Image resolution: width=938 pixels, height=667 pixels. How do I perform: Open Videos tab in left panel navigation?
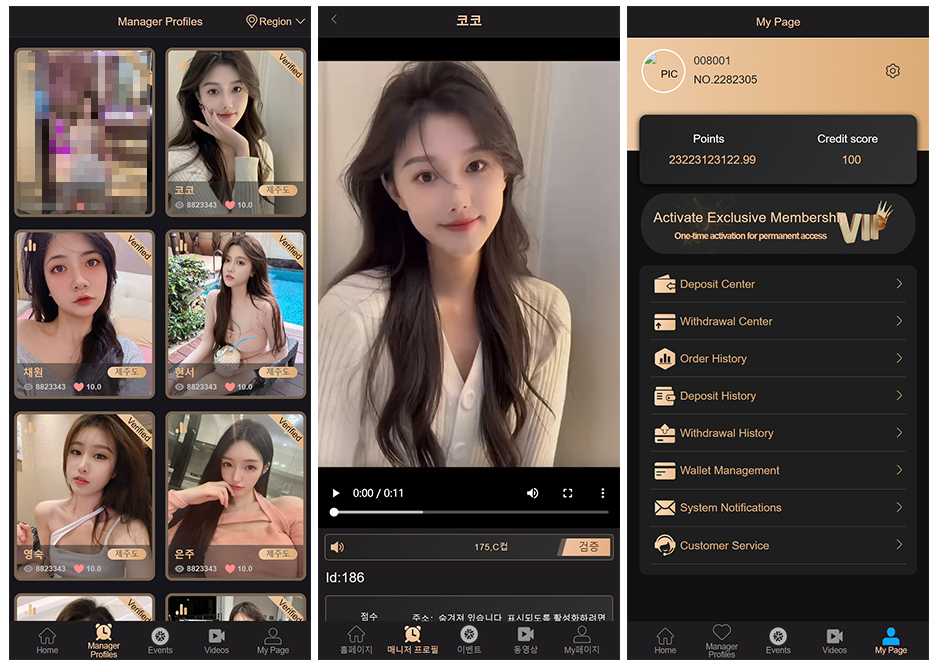click(217, 641)
